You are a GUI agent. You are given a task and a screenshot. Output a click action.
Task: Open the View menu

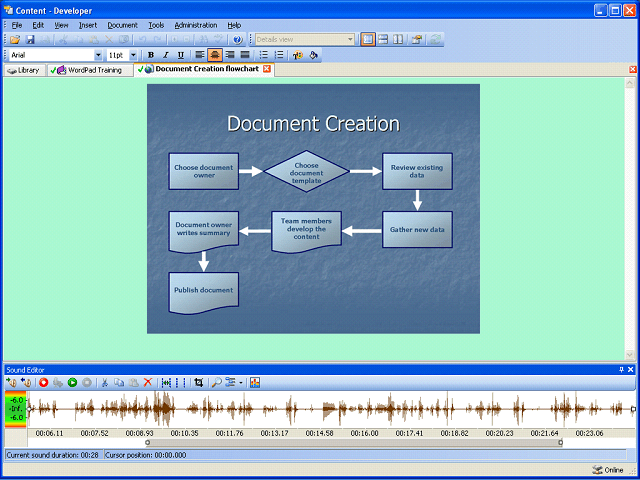click(x=61, y=25)
